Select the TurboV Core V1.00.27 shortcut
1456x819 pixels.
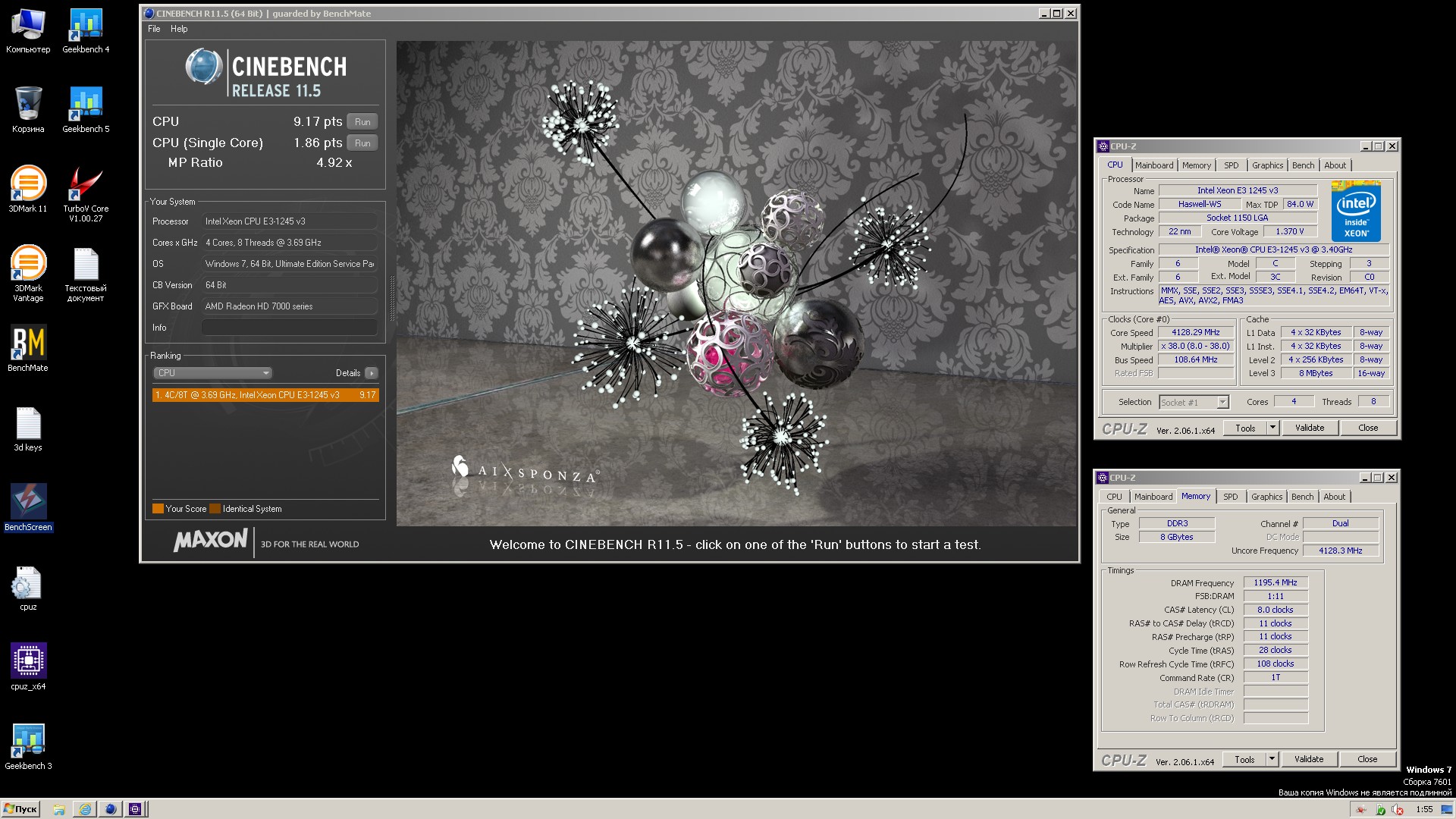click(86, 195)
